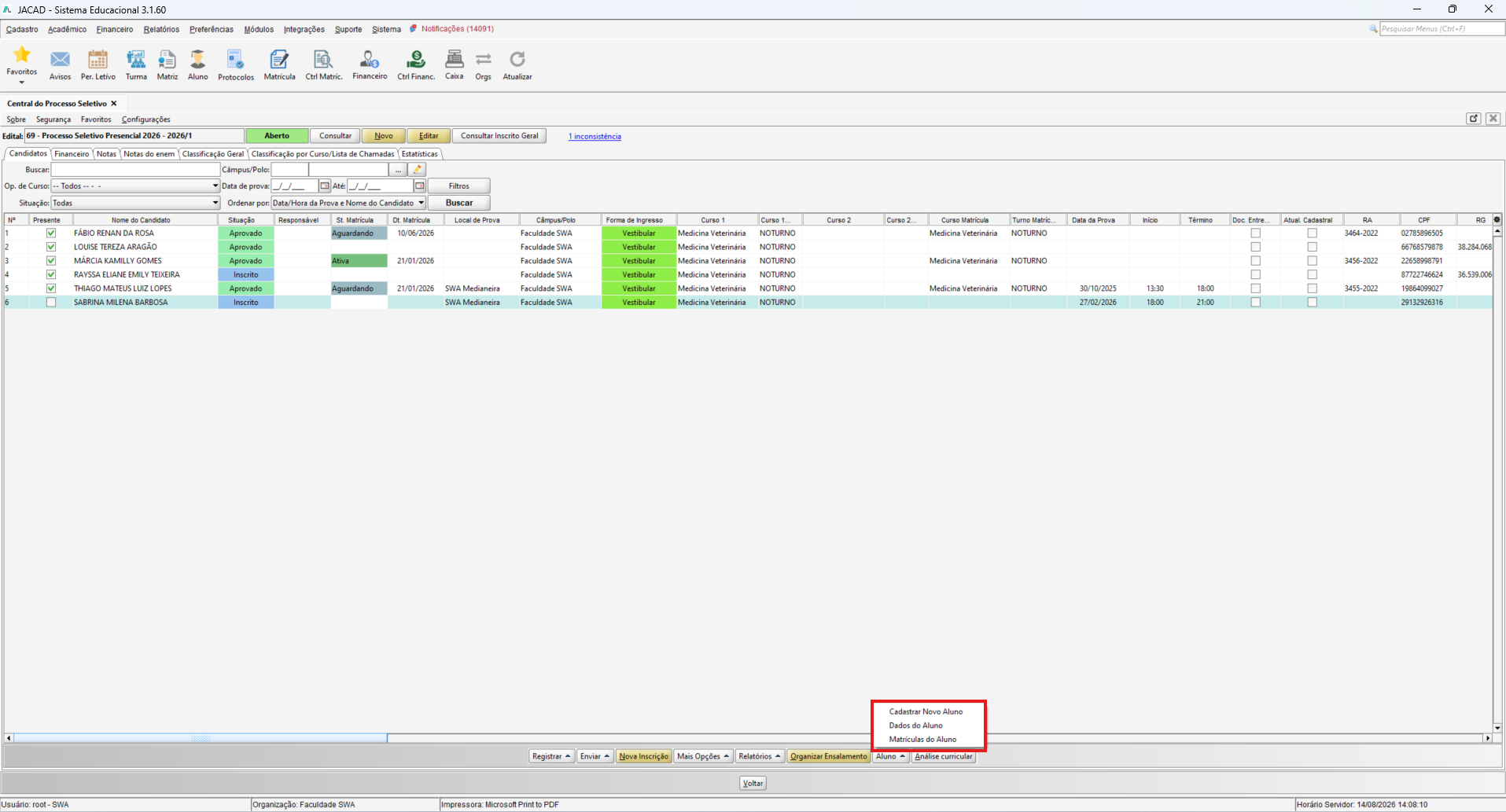This screenshot has height=812, width=1506.
Task: Open Per. Letivo calendar icon
Action: pyautogui.click(x=98, y=59)
